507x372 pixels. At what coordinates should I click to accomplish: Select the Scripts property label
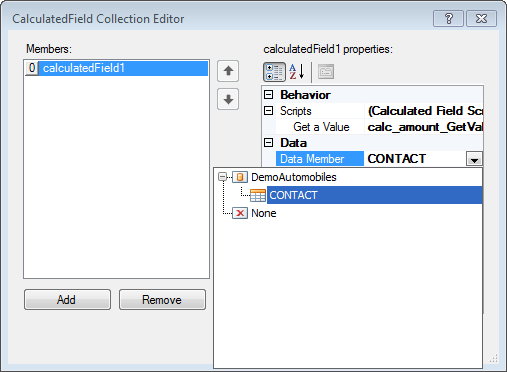(296, 111)
